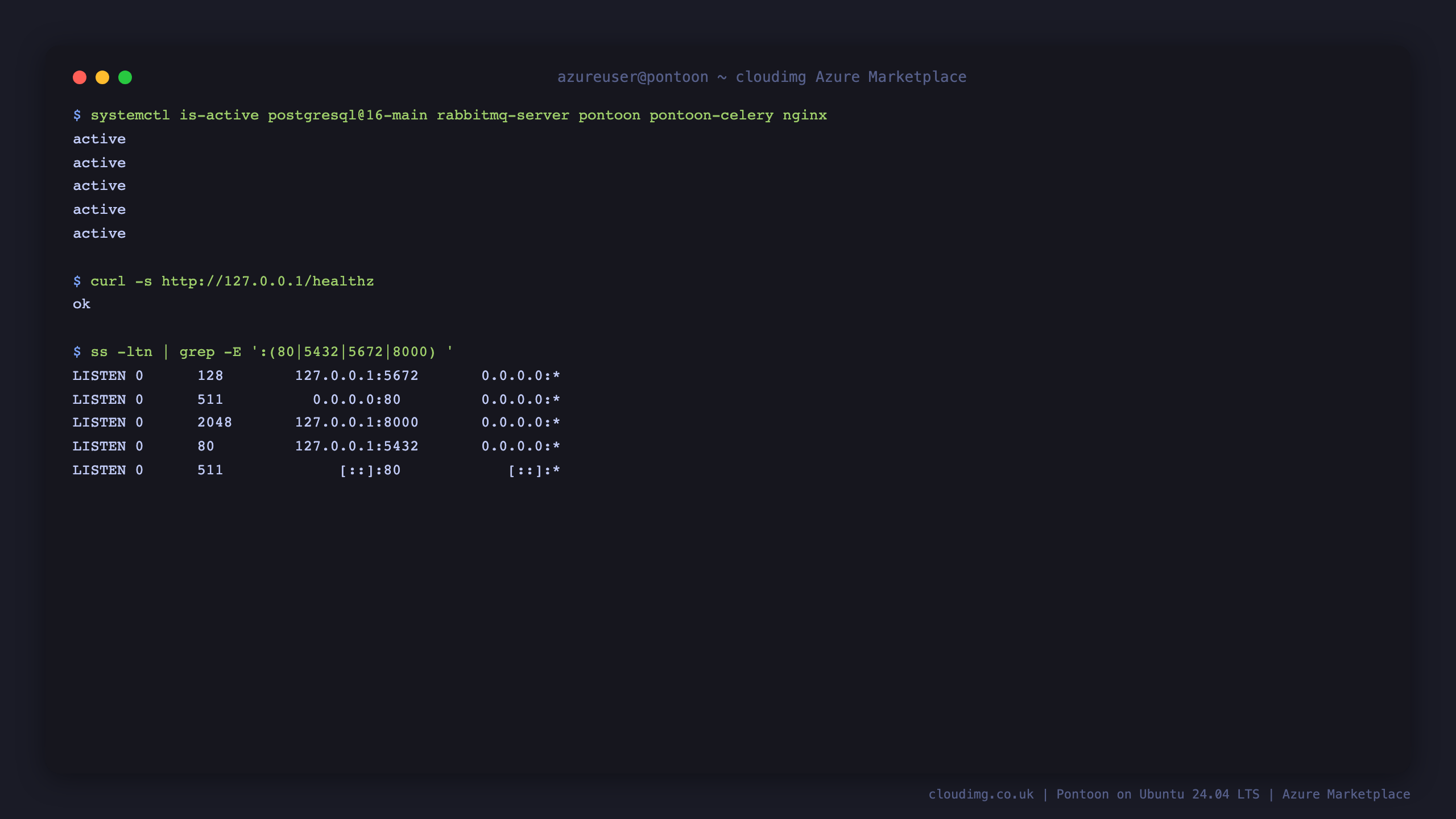Click the 'ok' health check output

(x=81, y=304)
